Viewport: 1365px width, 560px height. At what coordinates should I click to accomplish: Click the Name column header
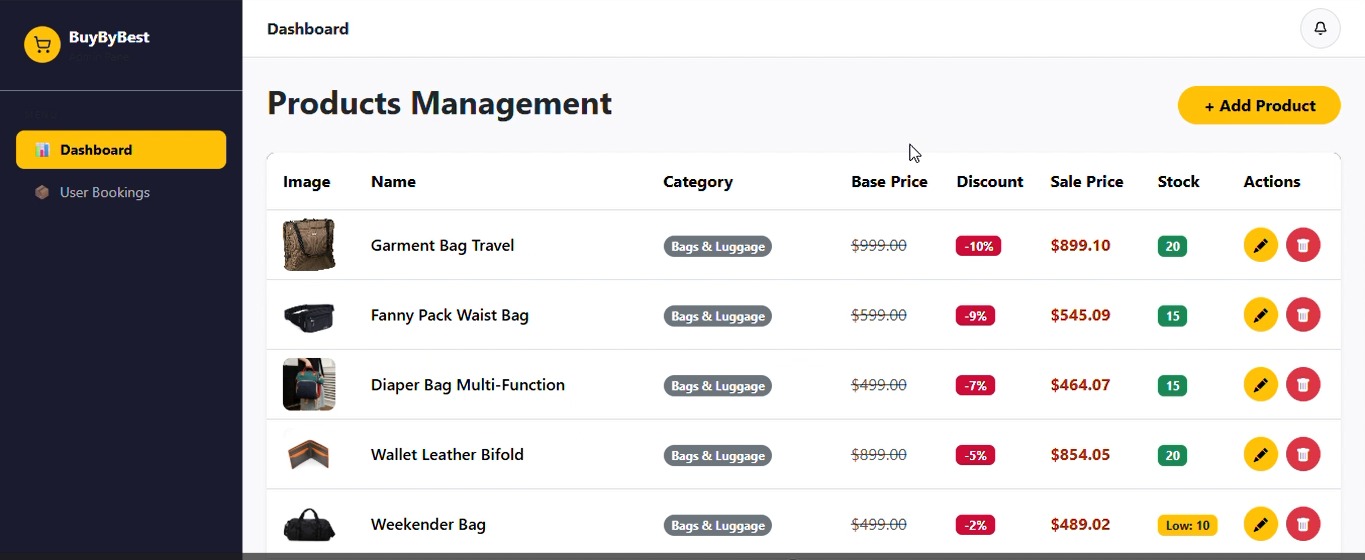pos(393,182)
